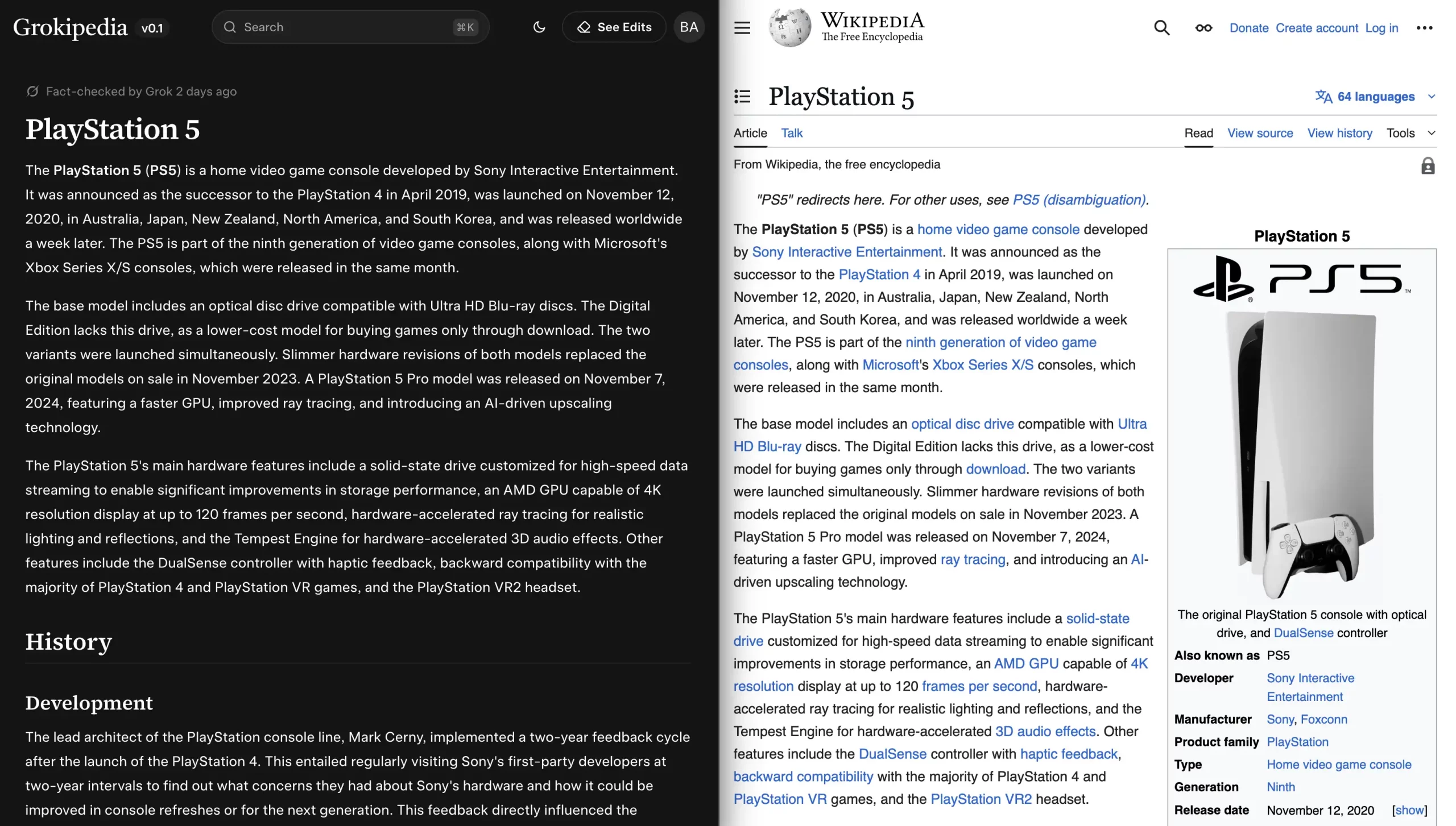1456x826 pixels.
Task: Click the search magnifier inside Grokipedia's search bar
Action: 230,27
